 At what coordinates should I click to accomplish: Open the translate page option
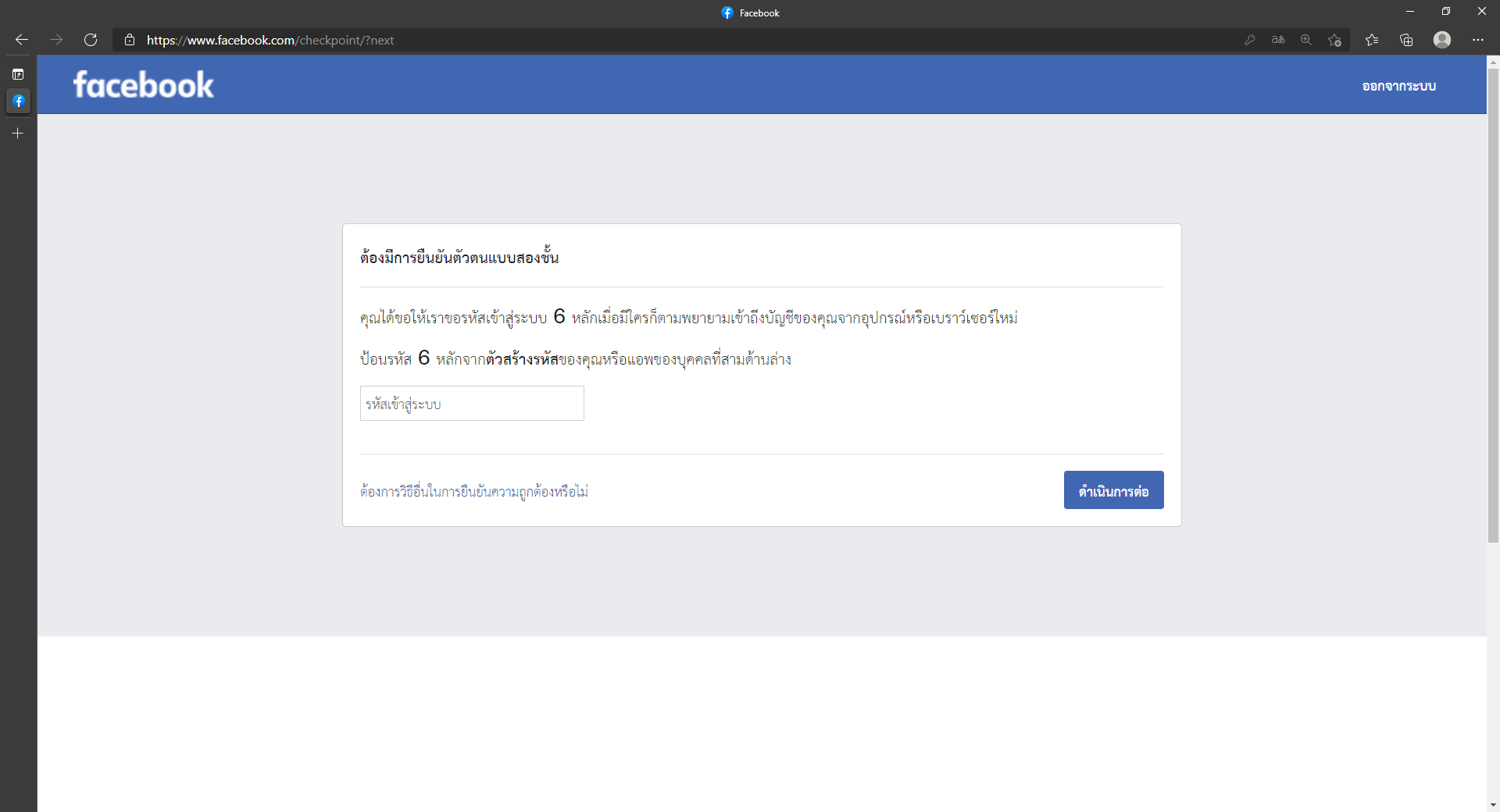pyautogui.click(x=1278, y=40)
